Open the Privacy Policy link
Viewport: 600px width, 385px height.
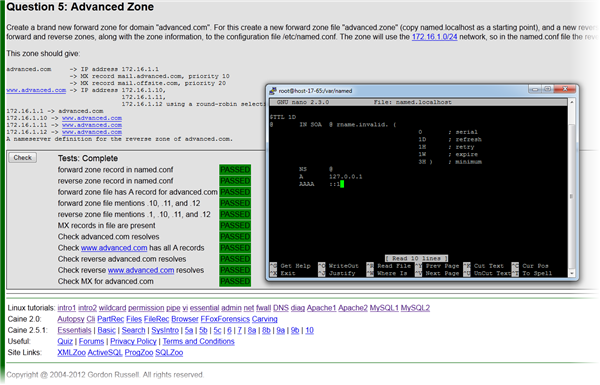(134, 341)
